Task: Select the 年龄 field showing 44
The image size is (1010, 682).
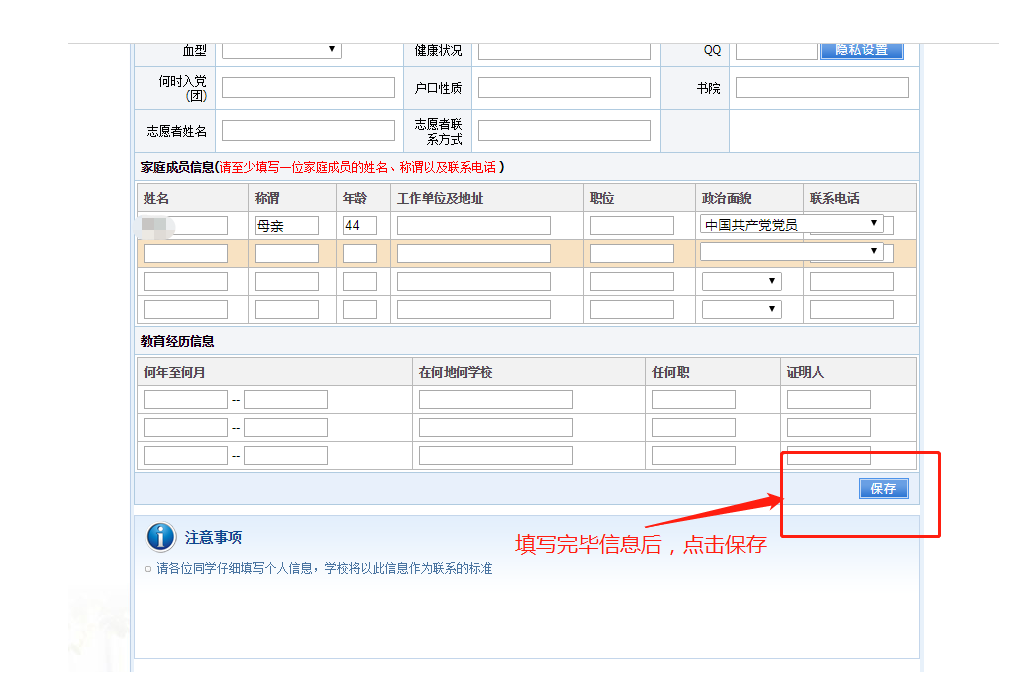Action: [359, 226]
